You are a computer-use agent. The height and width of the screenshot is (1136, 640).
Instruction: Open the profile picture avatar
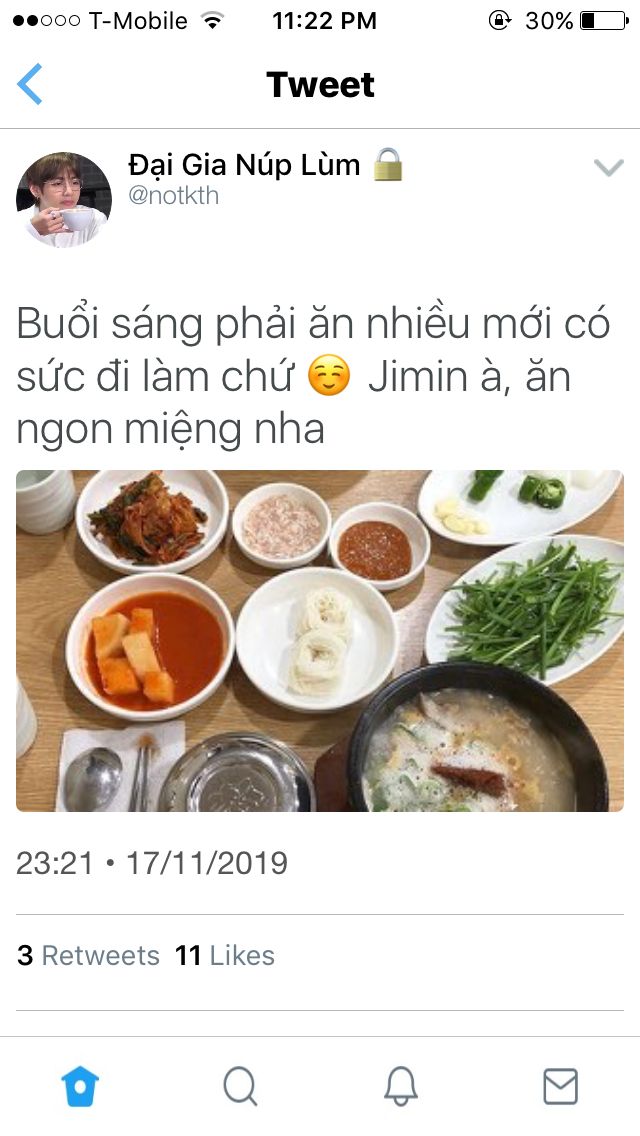64,199
